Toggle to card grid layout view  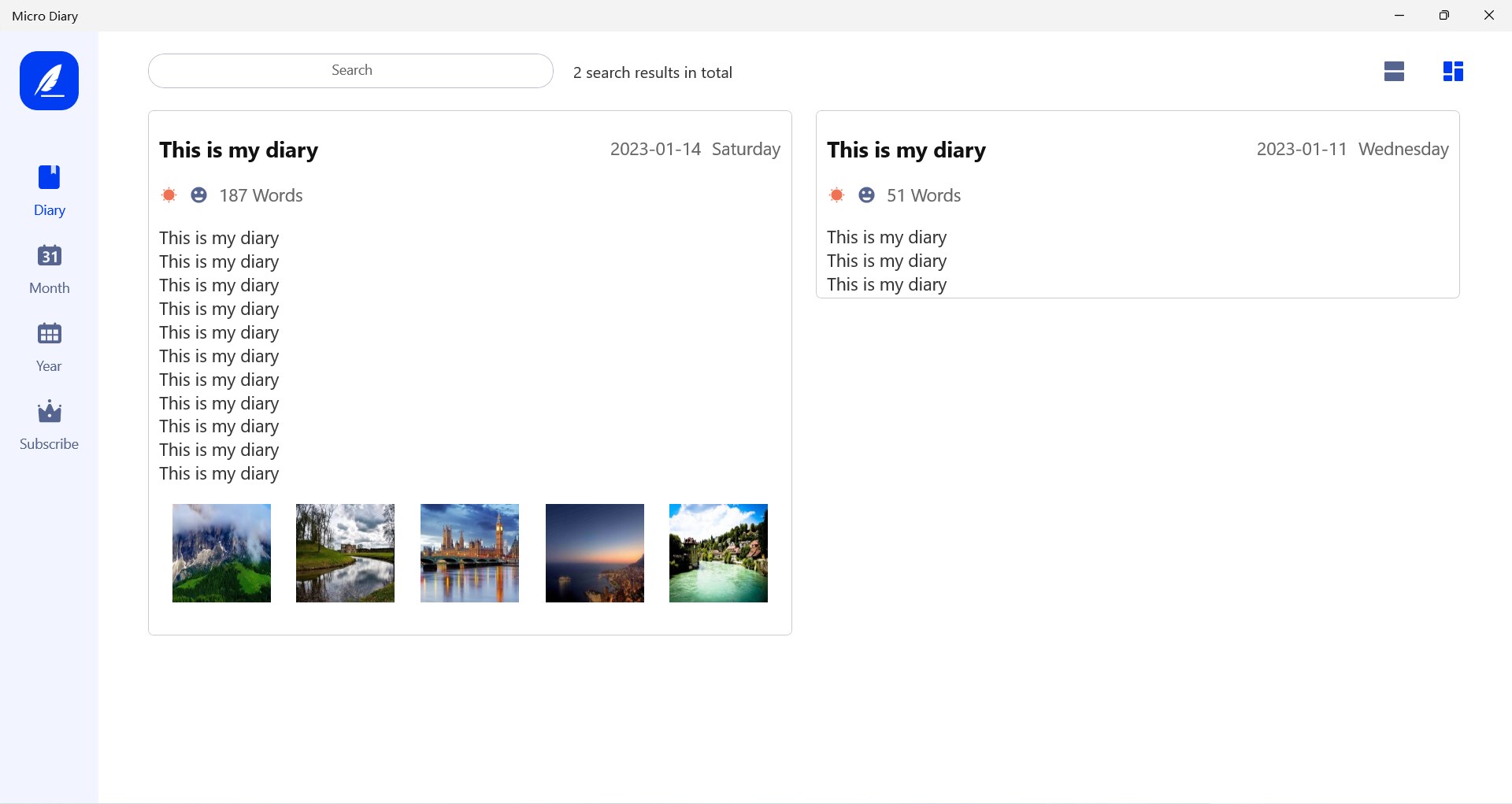pyautogui.click(x=1453, y=71)
